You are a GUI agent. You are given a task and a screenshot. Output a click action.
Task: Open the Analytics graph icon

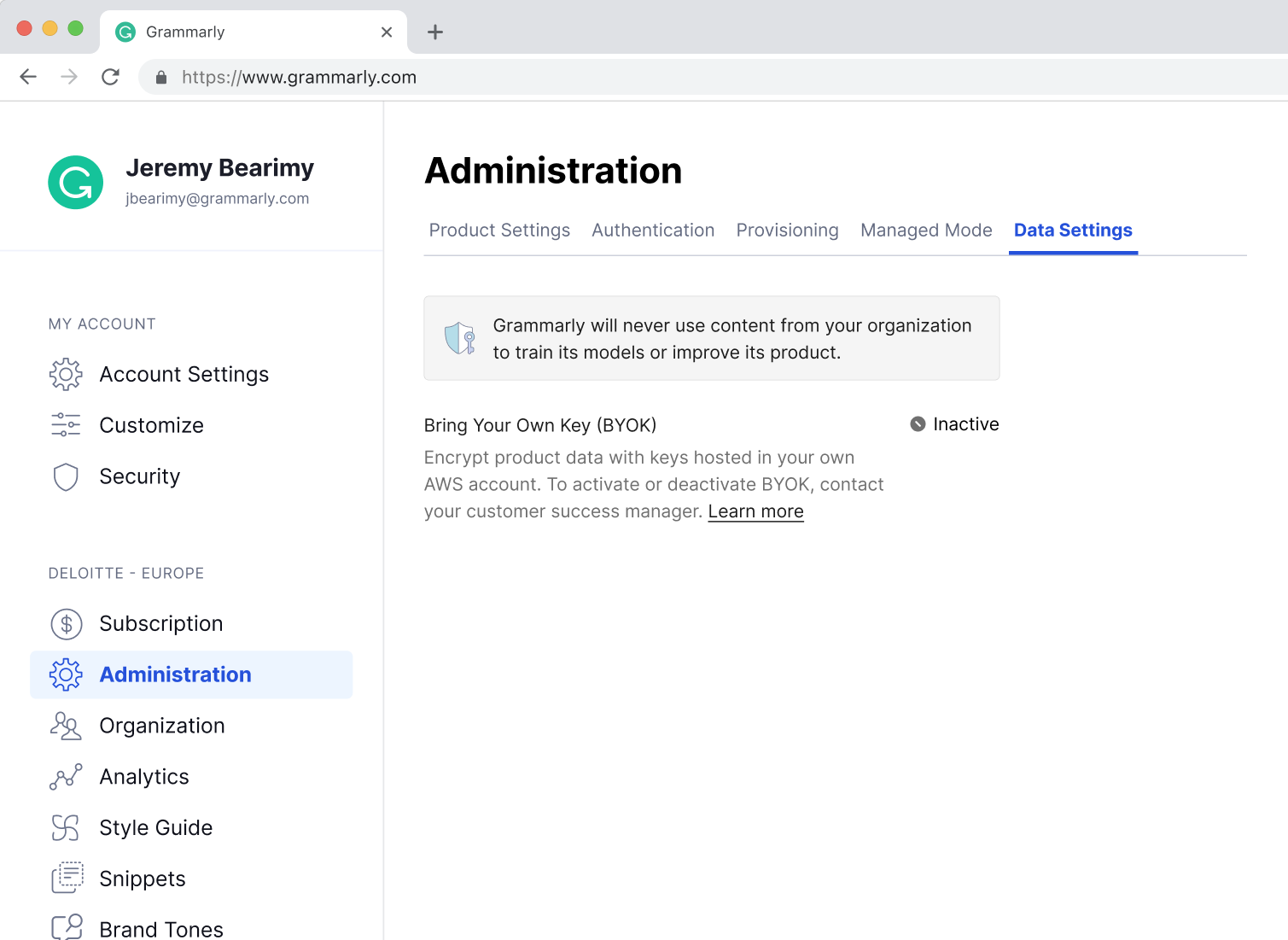pos(66,777)
